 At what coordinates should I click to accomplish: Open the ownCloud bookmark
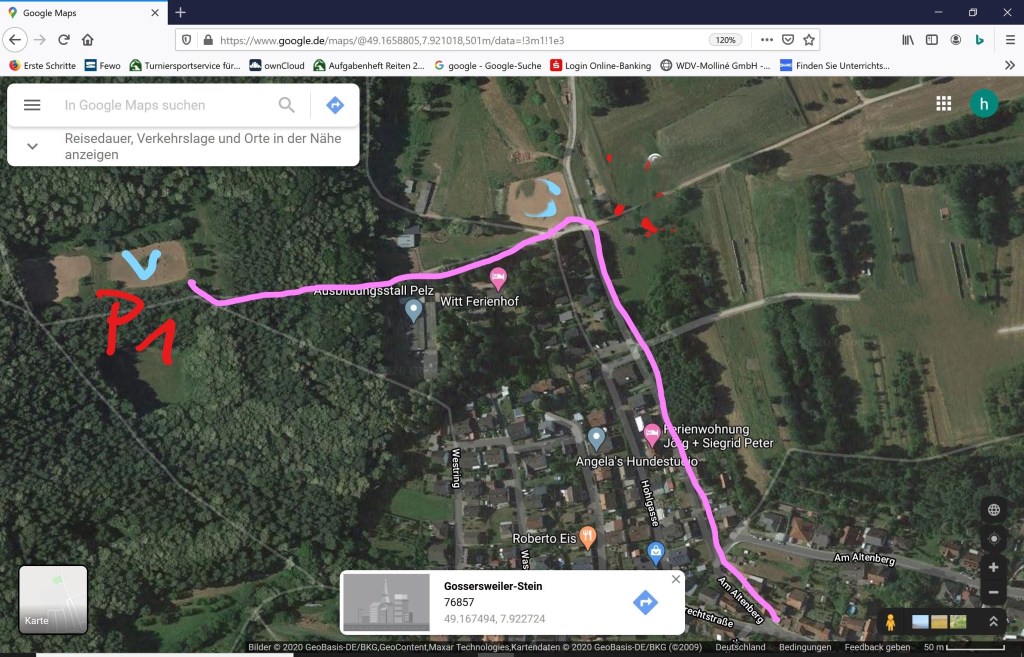[x=277, y=65]
